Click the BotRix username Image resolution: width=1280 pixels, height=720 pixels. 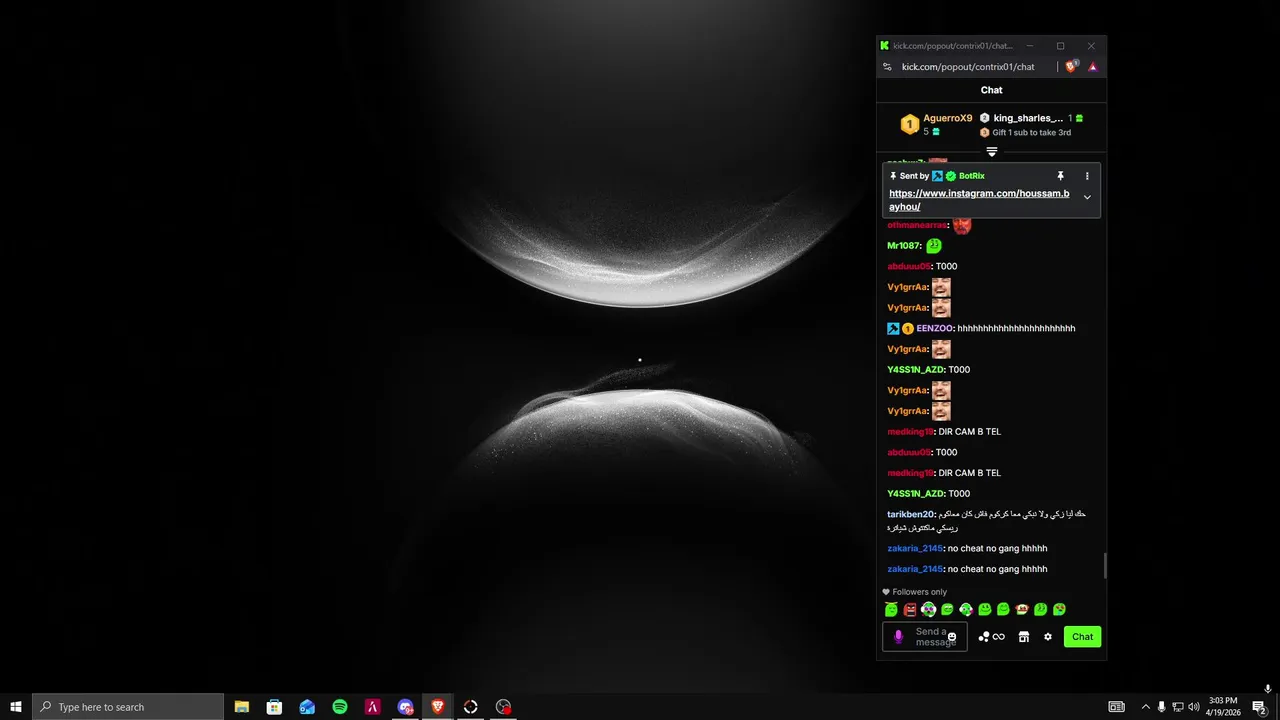pos(971,176)
